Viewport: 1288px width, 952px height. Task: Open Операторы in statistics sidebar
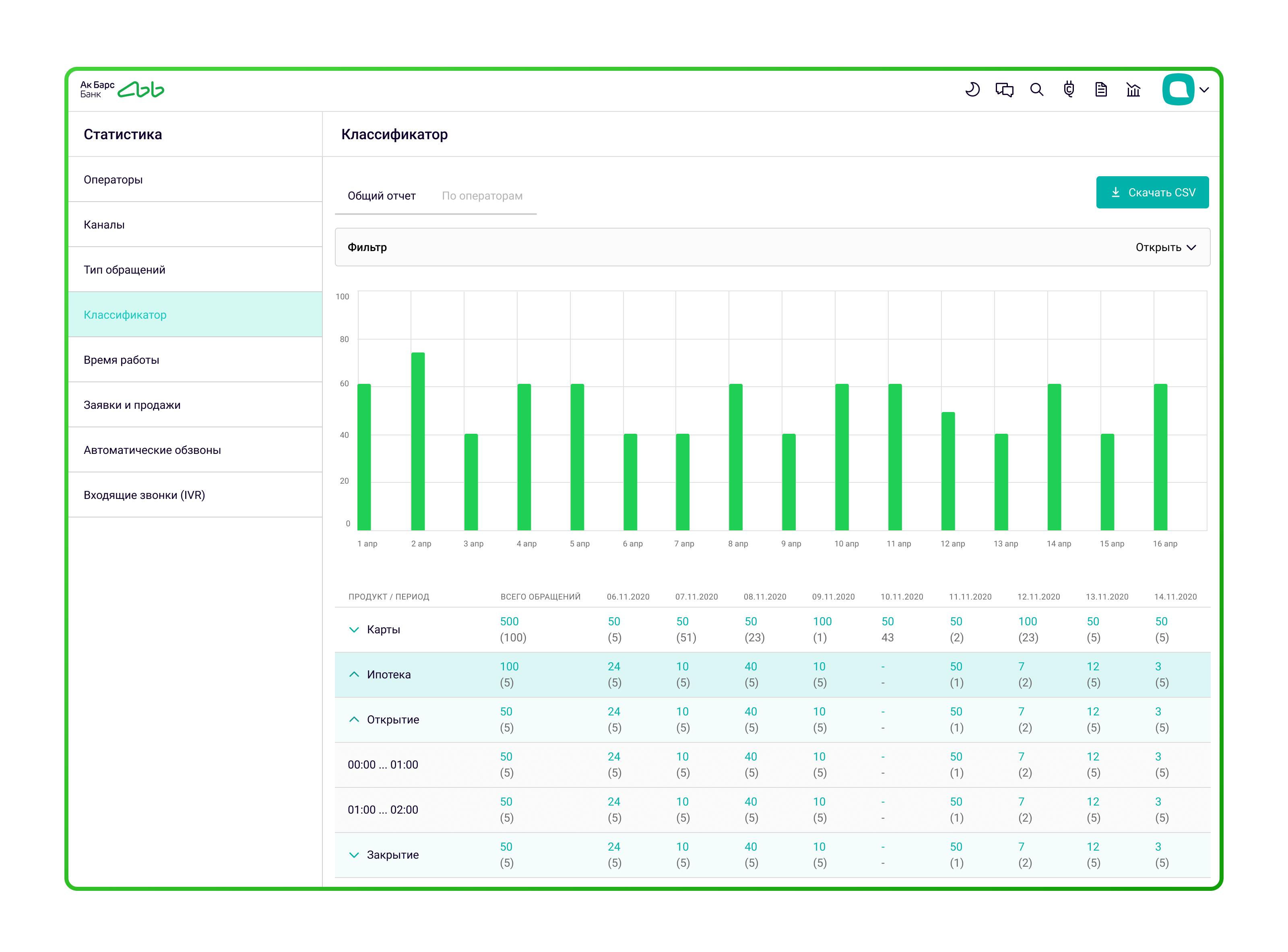tap(113, 180)
